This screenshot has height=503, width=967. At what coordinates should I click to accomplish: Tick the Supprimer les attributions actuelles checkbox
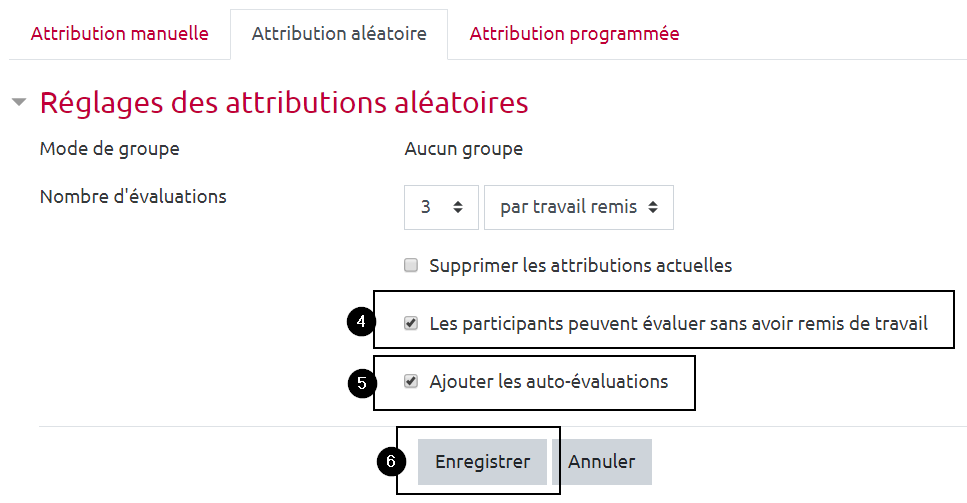pyautogui.click(x=410, y=266)
